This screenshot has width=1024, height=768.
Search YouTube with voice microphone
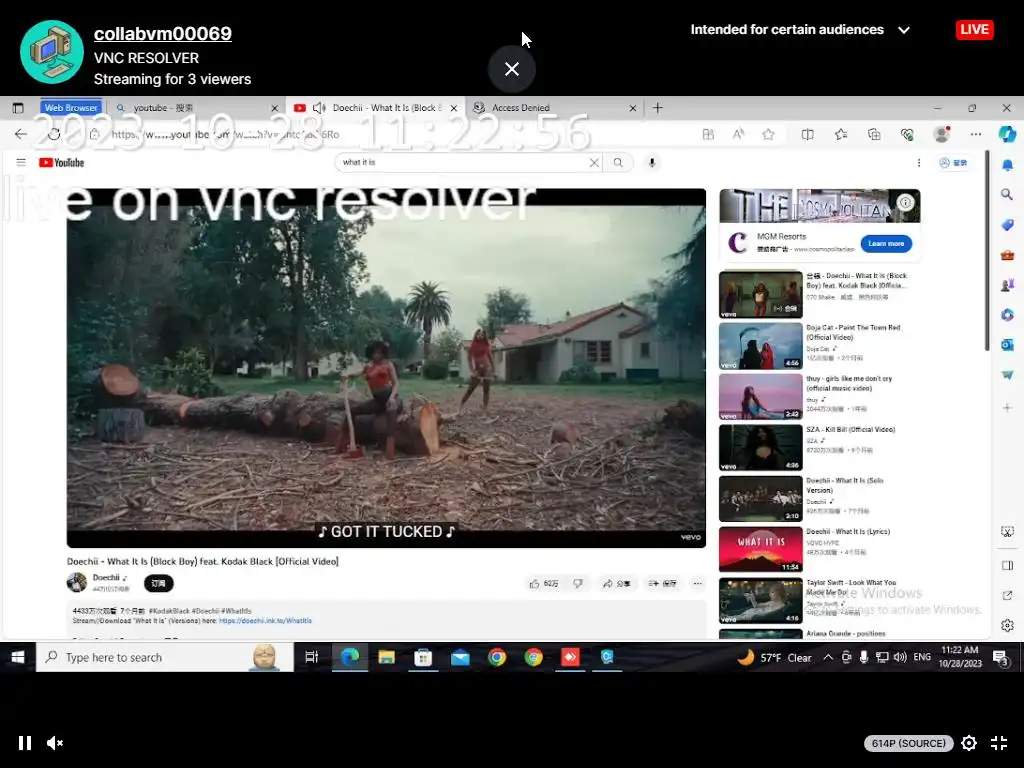point(652,163)
